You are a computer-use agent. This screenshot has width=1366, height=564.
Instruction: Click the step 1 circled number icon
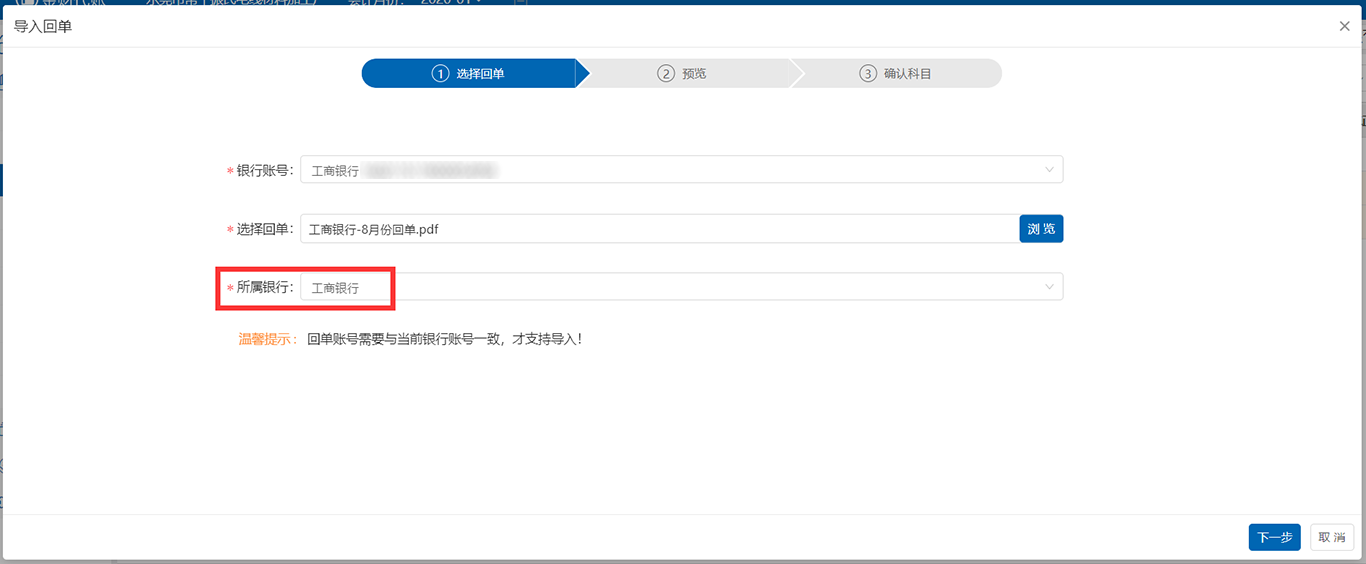(440, 74)
